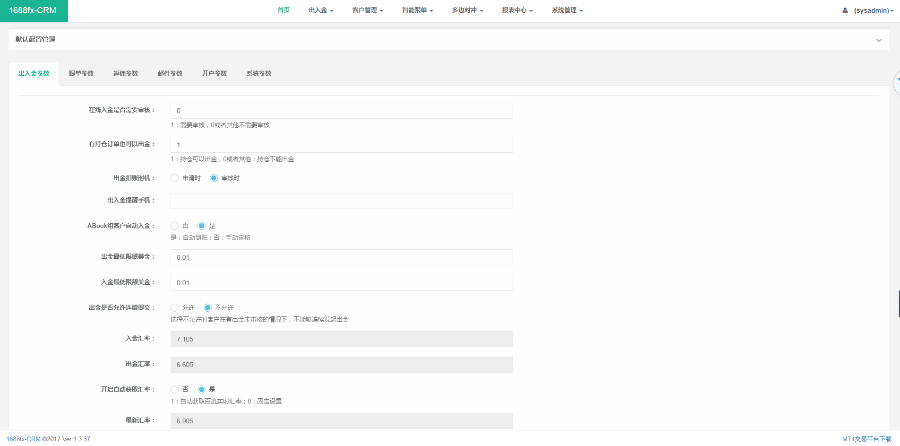900x446 pixels.
Task: Open the MT4交易平台下载 footer link
Action: (868, 439)
